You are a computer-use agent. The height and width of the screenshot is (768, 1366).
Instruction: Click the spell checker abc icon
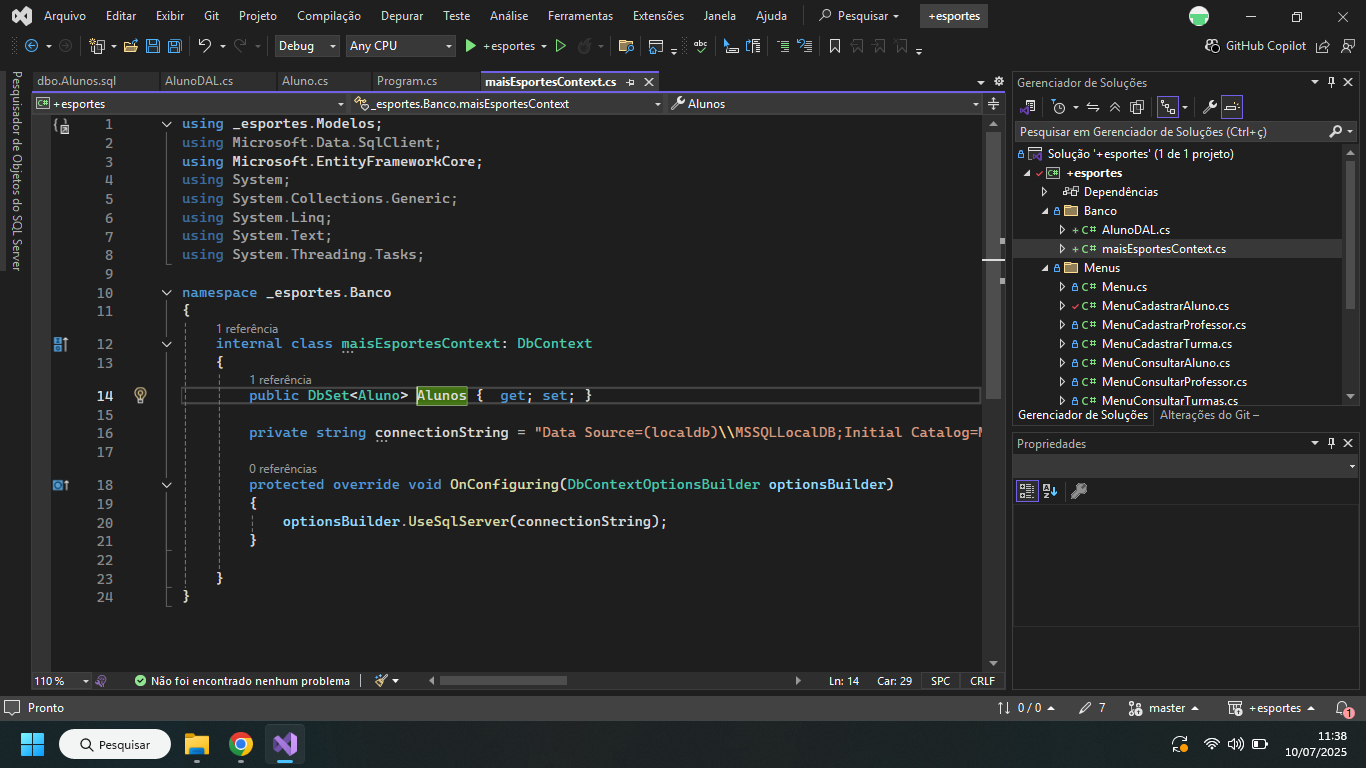tap(701, 46)
